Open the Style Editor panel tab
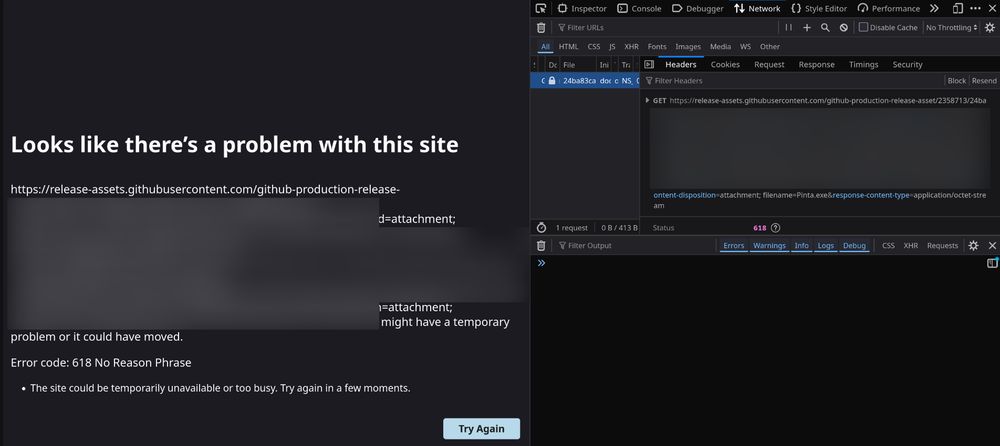 click(x=819, y=8)
